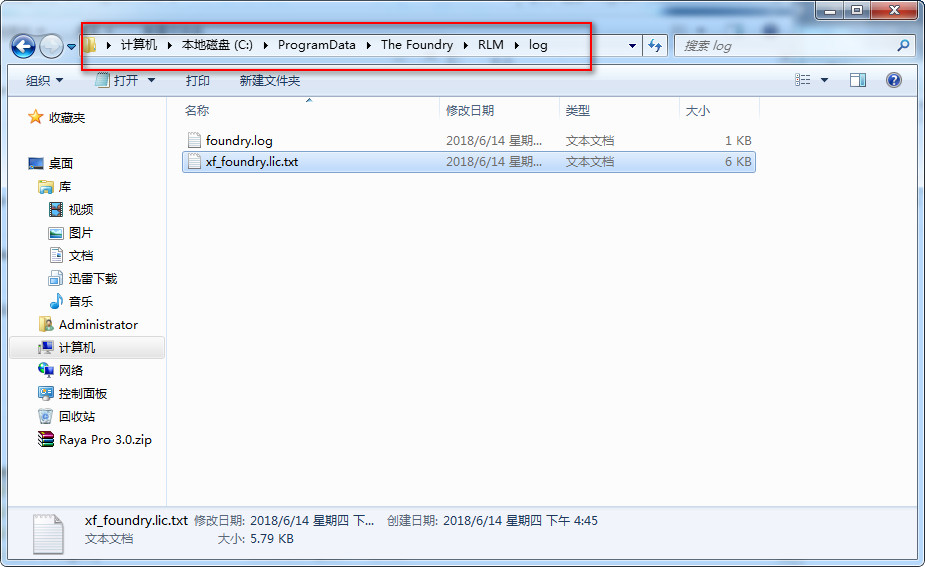Close the Explorer window
The height and width of the screenshot is (567, 925).
[894, 10]
